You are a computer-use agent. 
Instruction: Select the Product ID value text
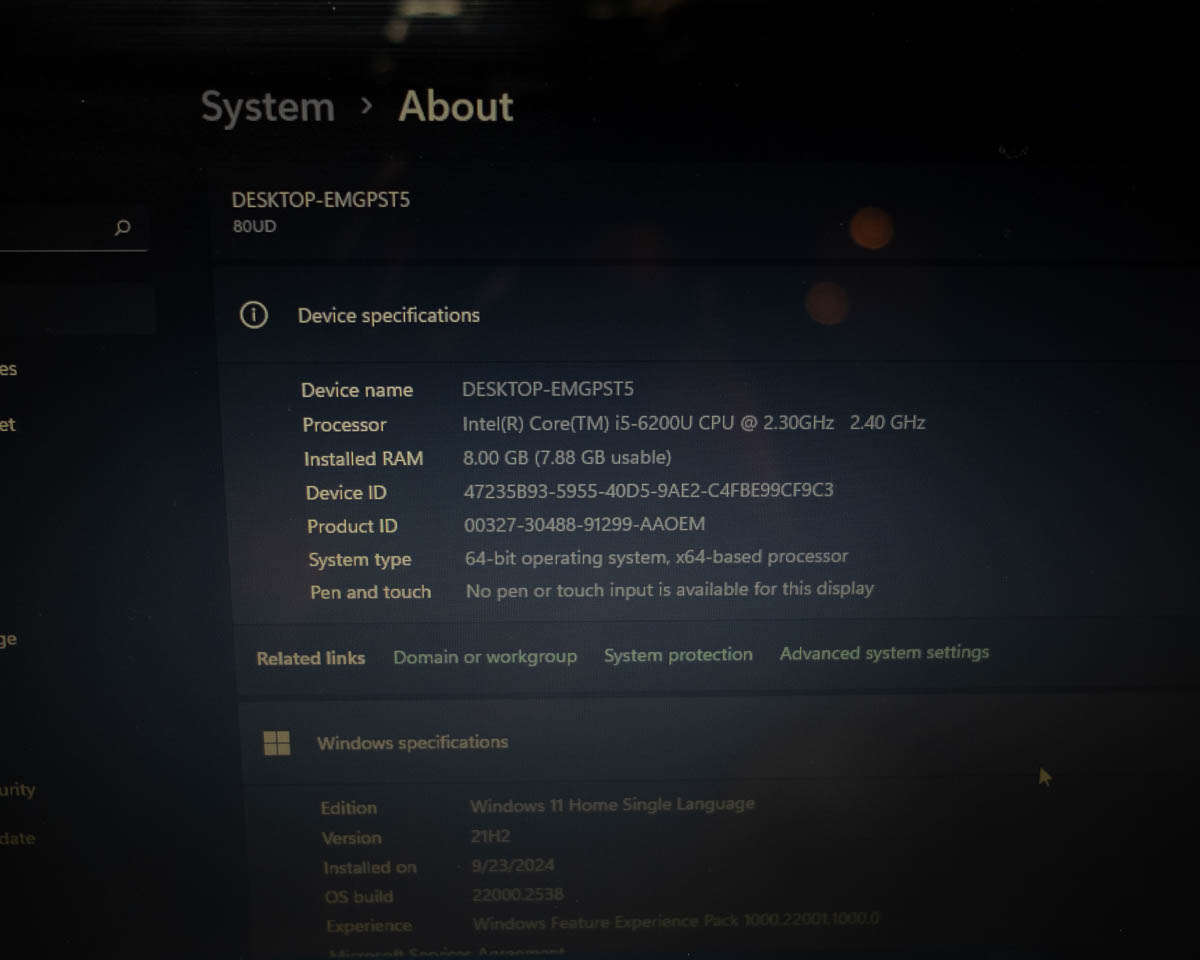[585, 524]
